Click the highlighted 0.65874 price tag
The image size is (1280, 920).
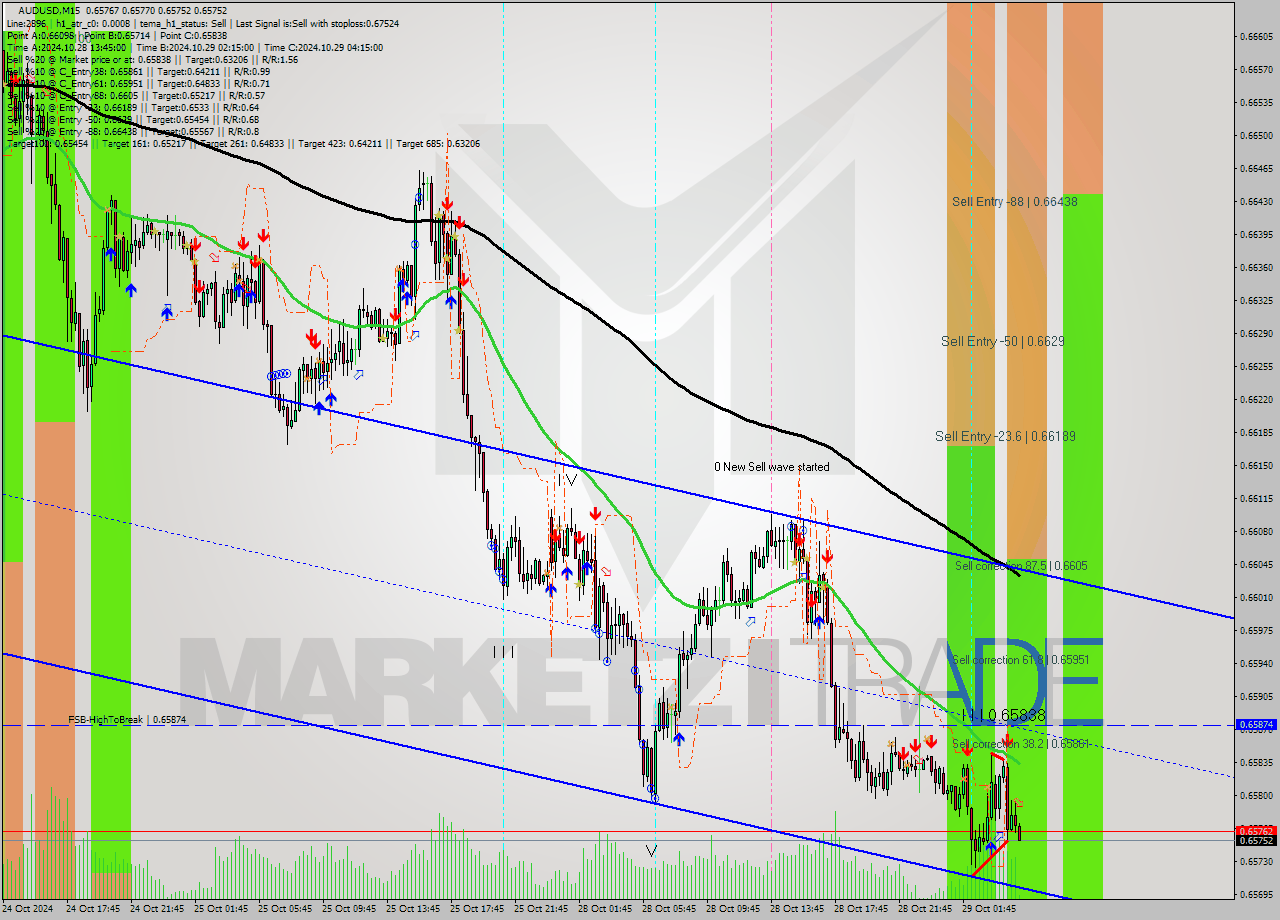1256,724
